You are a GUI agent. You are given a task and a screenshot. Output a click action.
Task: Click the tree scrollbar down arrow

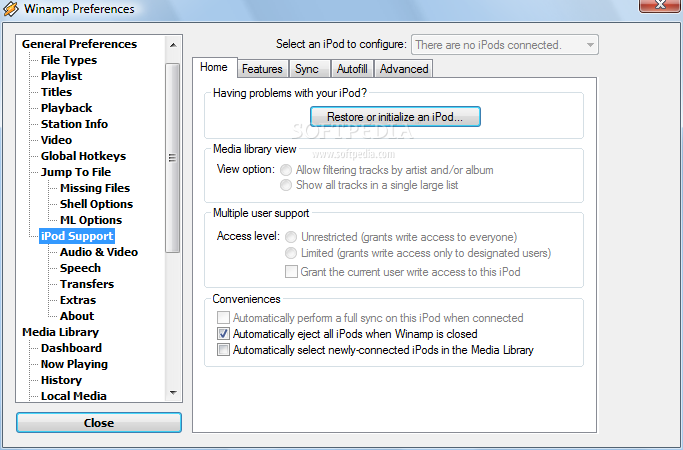pyautogui.click(x=173, y=393)
